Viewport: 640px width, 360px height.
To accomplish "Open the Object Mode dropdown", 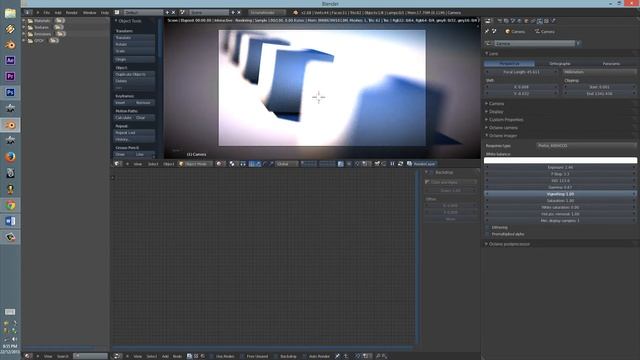I will tap(196, 164).
